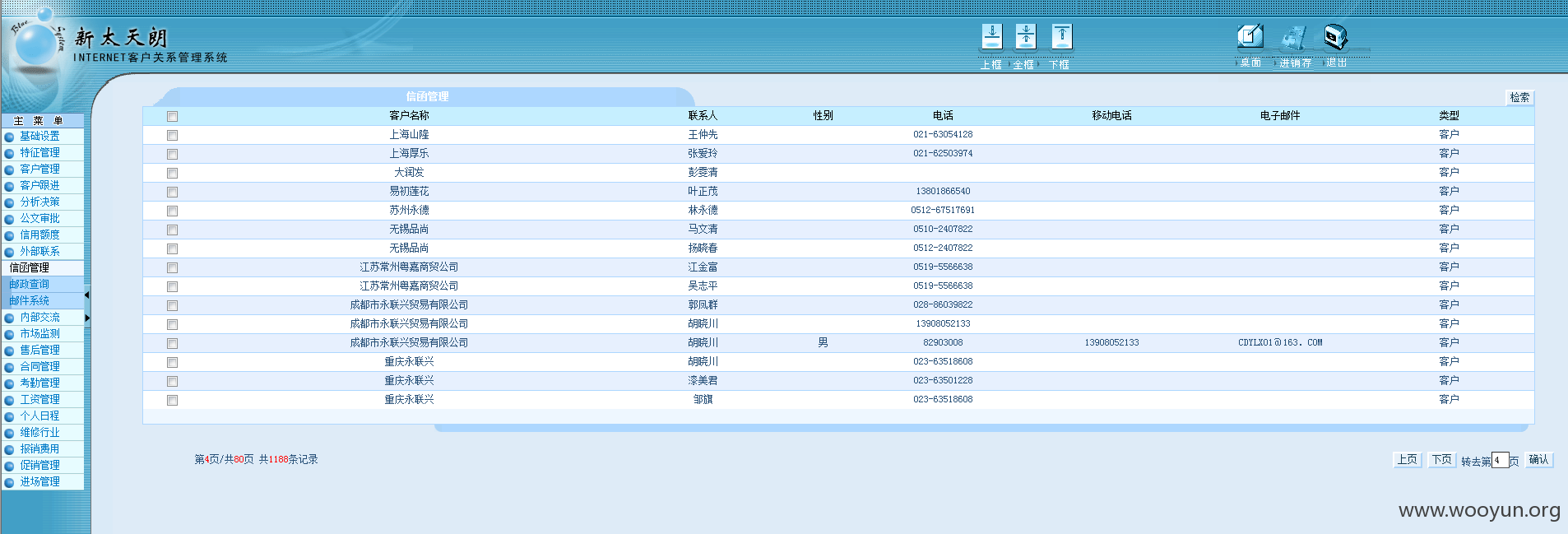The height and width of the screenshot is (534, 1568).
Task: Click the 确认 confirm button
Action: pyautogui.click(x=1538, y=460)
